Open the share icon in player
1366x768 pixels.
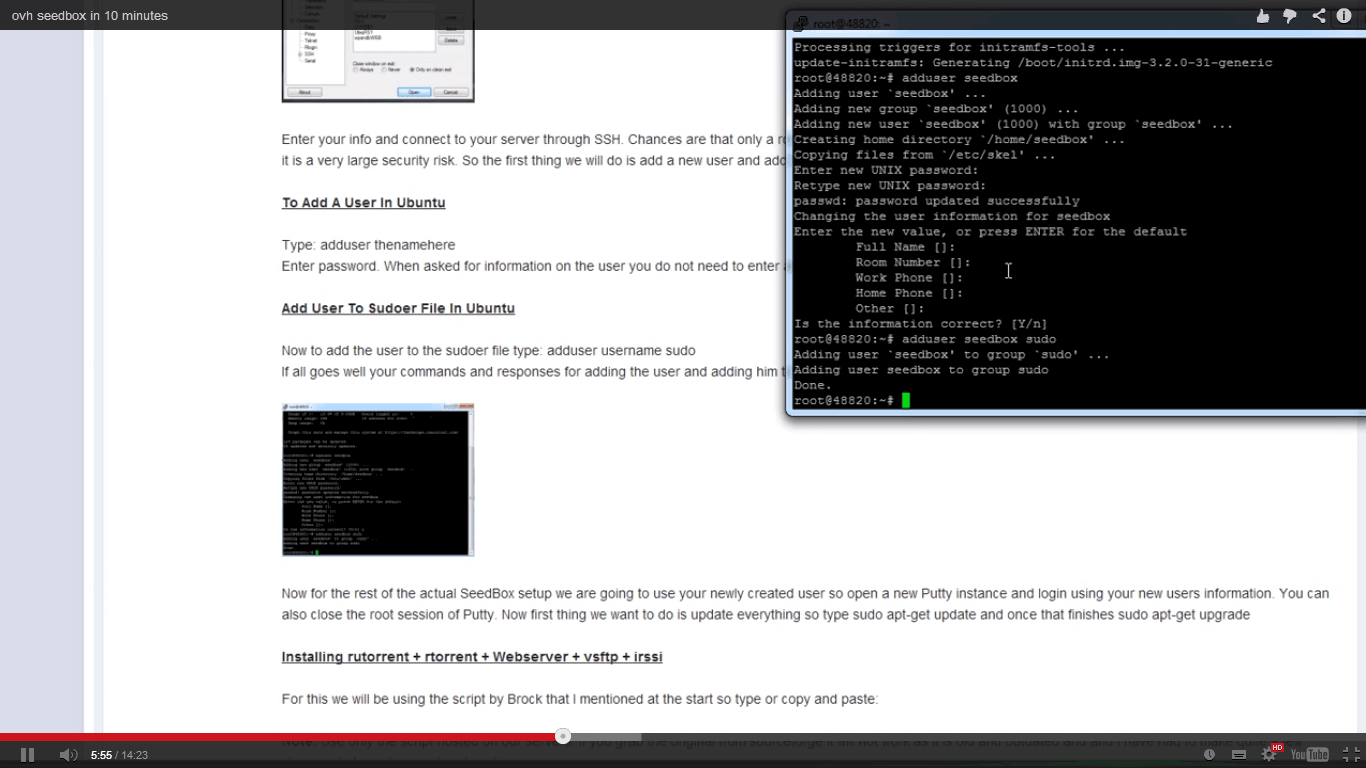(1319, 15)
